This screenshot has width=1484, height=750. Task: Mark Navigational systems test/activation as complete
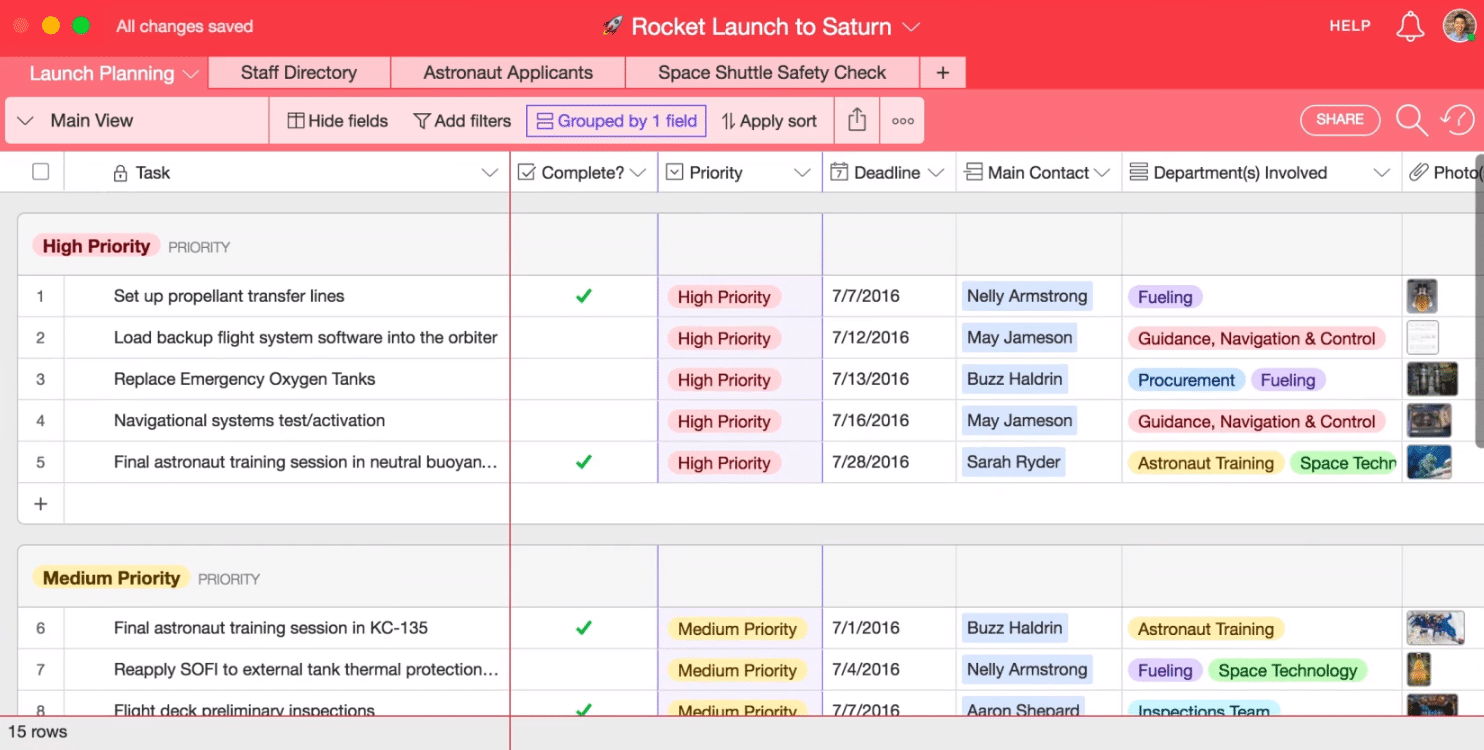[584, 420]
